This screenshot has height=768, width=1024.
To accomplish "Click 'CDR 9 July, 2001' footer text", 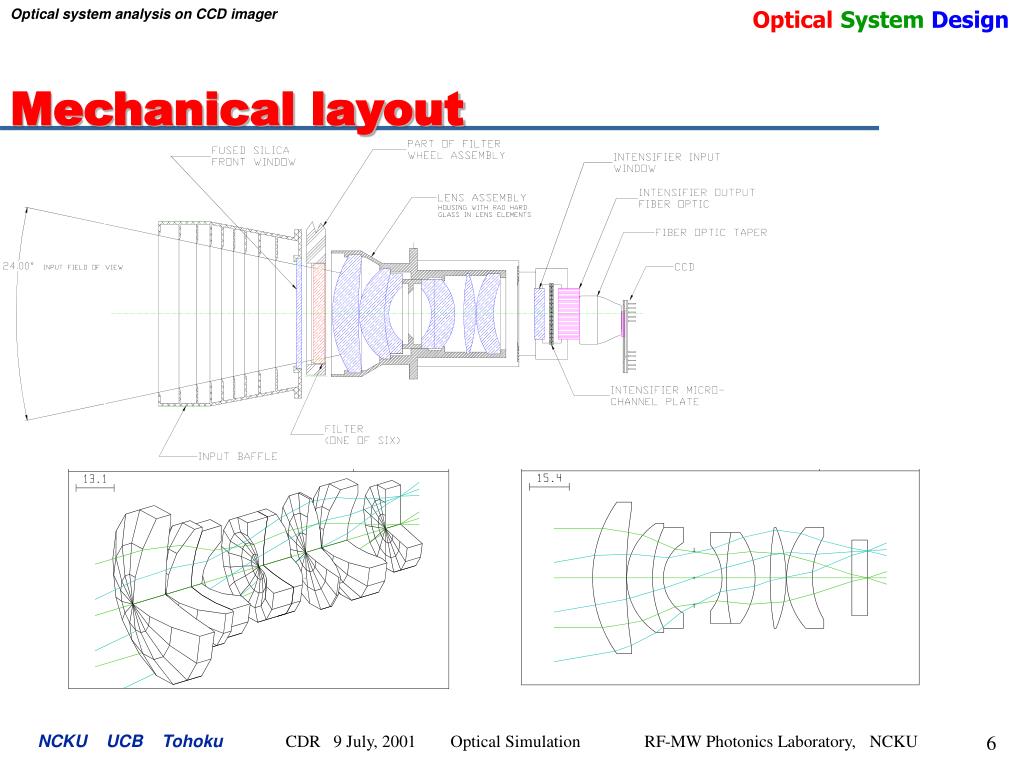I will coord(350,742).
